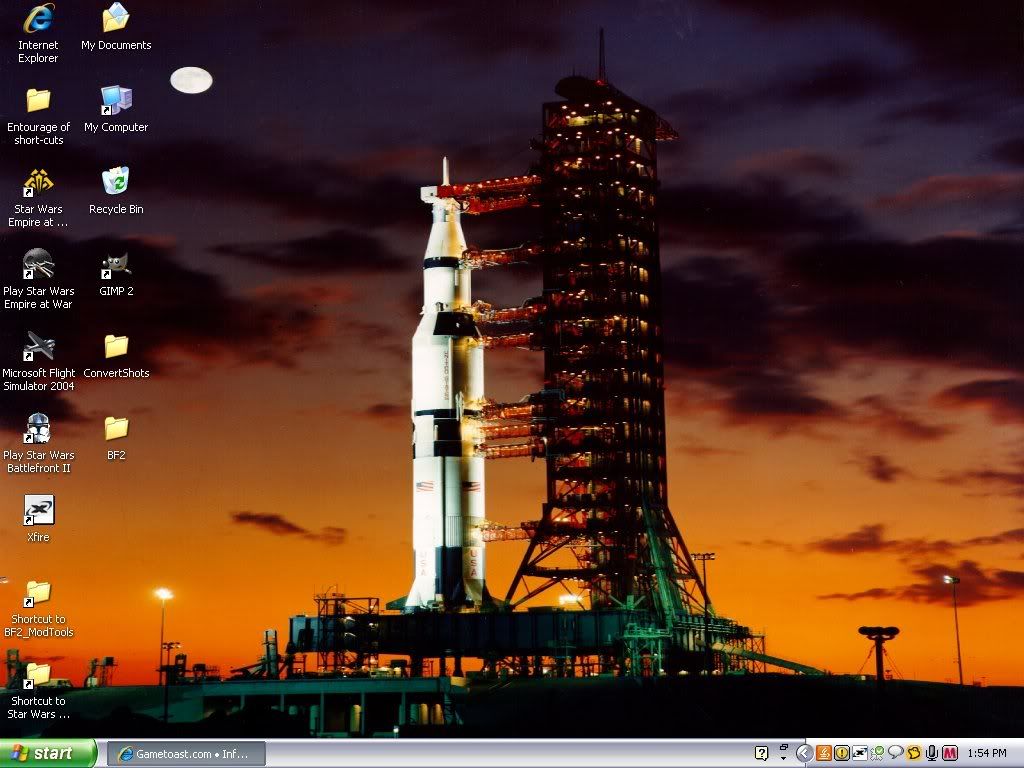Select the My Computer desktop icon

click(116, 110)
